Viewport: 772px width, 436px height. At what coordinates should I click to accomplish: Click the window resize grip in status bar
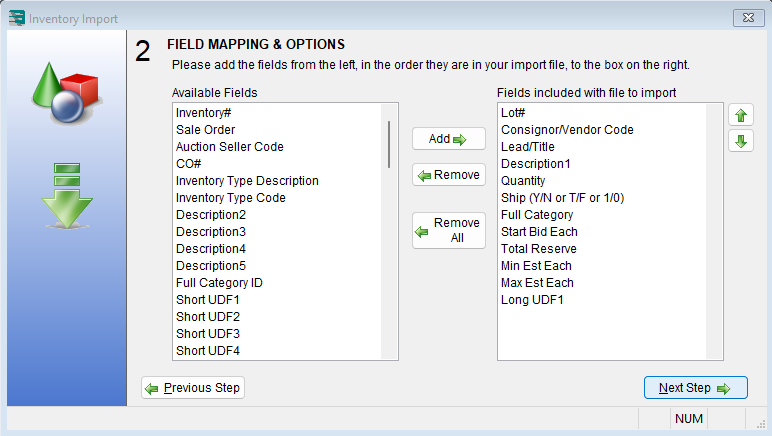pos(760,424)
